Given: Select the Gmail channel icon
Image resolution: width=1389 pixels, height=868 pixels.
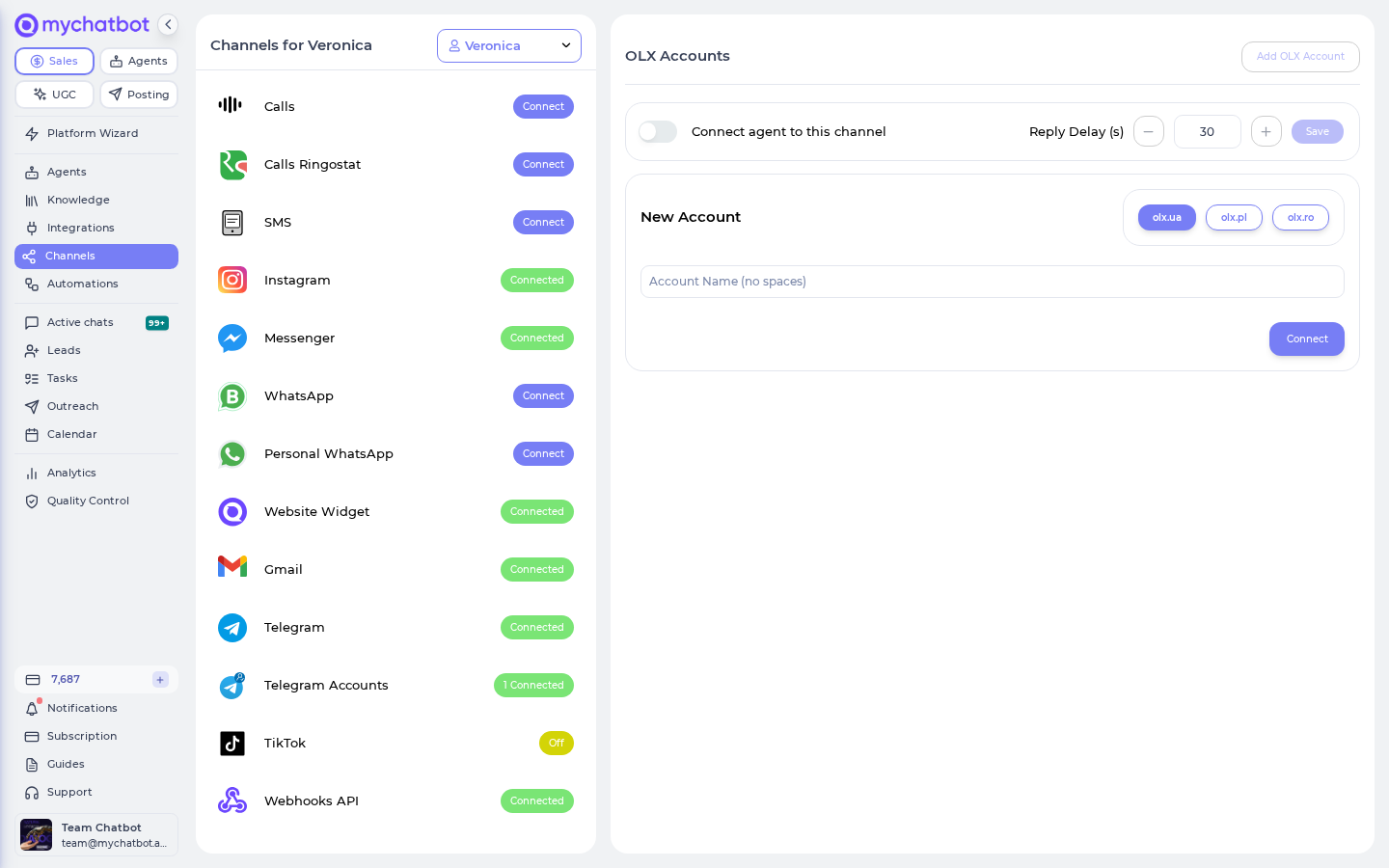Looking at the screenshot, I should click(x=232, y=566).
